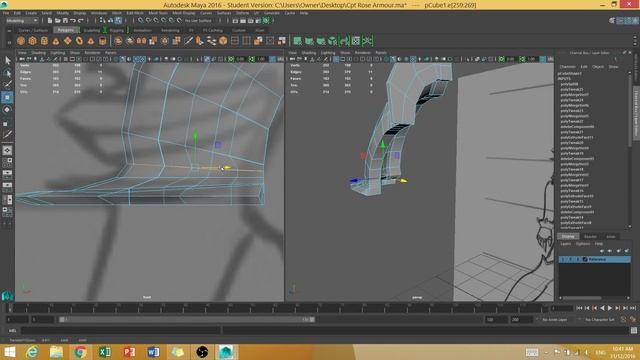Toggle snap to grids
The image size is (640, 360).
click(141, 20)
